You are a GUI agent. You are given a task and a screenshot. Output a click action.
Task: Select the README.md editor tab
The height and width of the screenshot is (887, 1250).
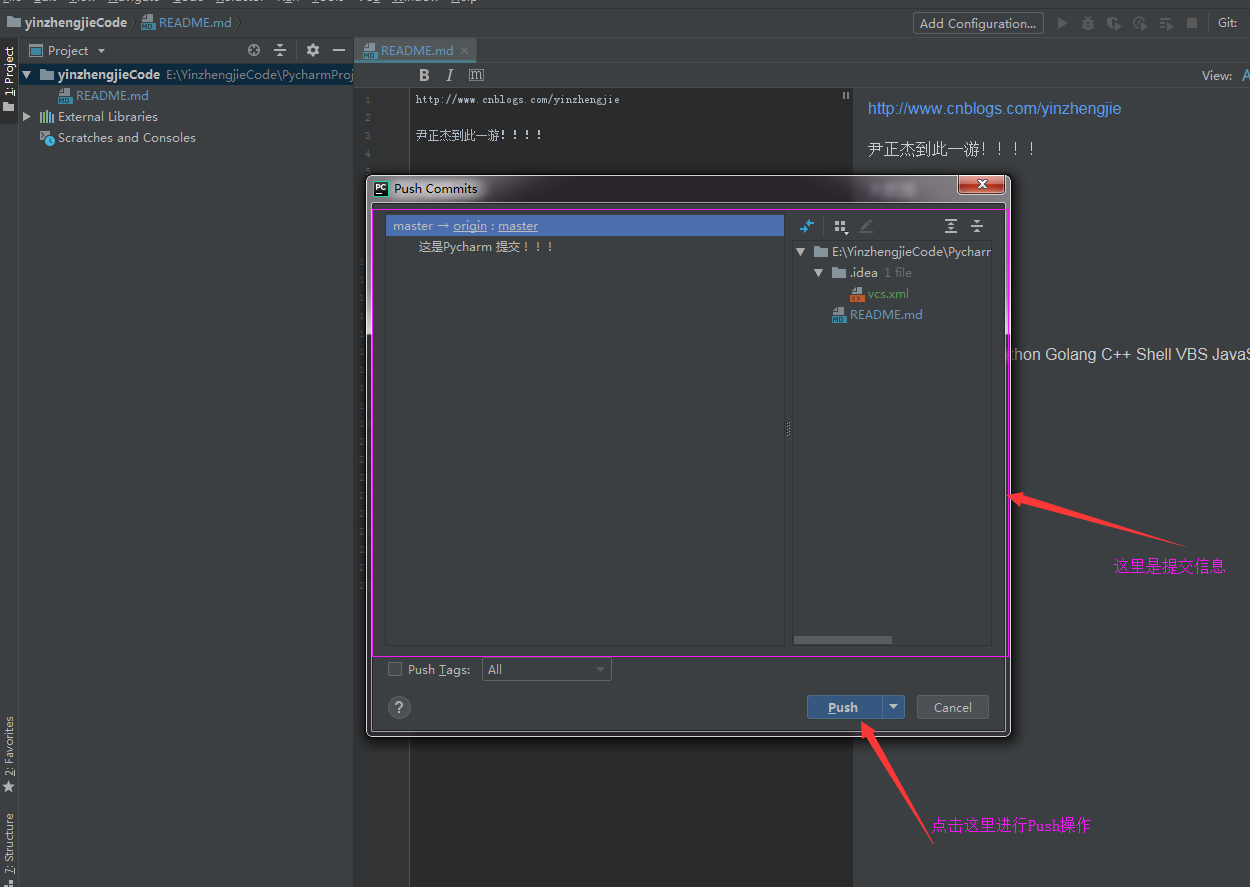click(416, 50)
